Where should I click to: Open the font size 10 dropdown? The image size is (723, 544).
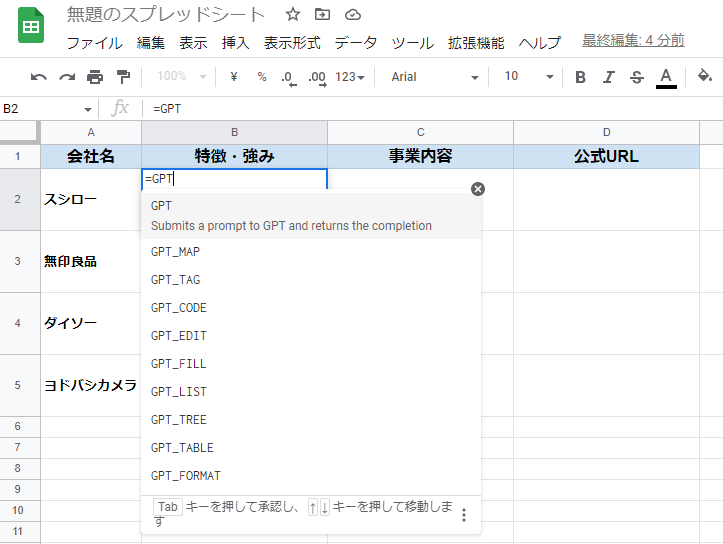click(x=528, y=76)
